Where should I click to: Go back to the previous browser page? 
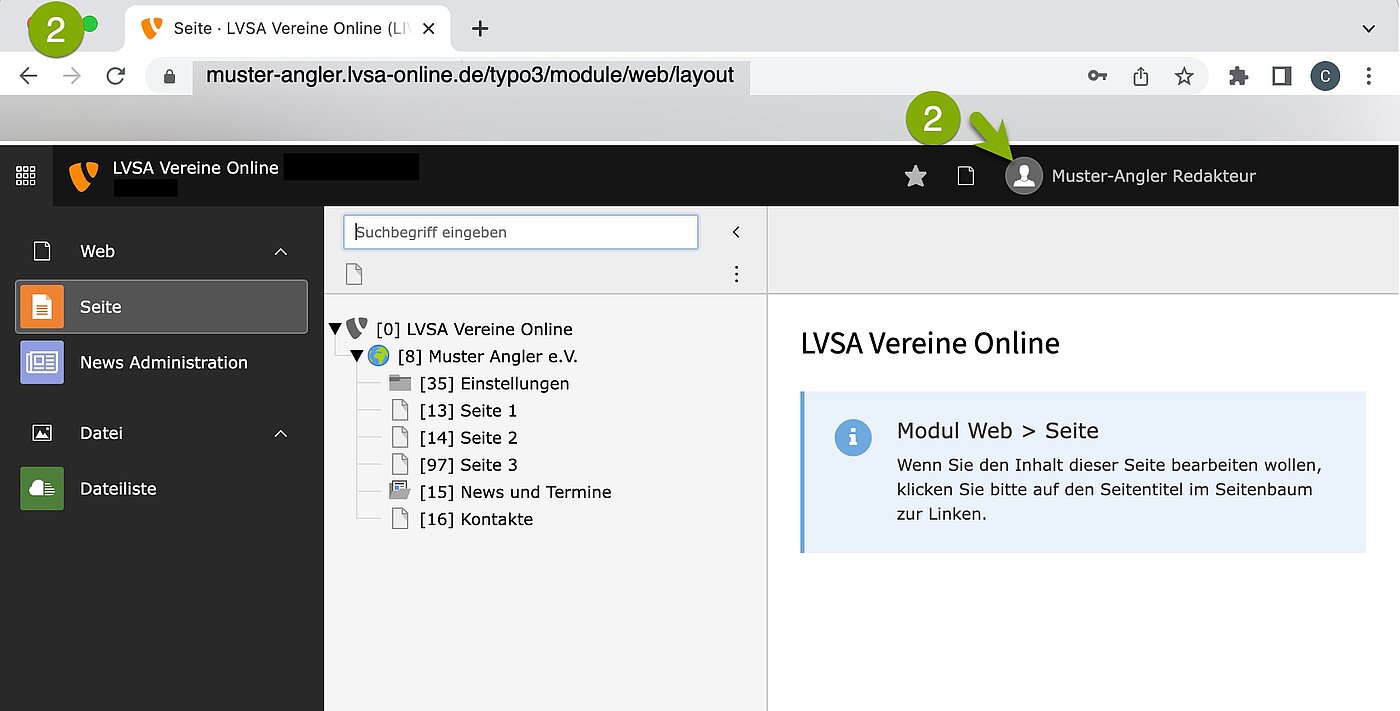(28, 76)
